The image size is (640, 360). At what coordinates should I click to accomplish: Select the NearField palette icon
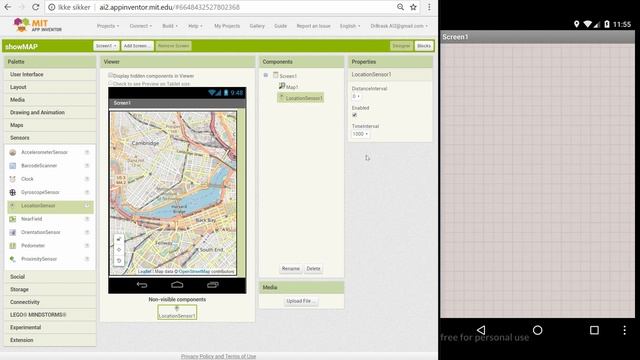coord(13,219)
